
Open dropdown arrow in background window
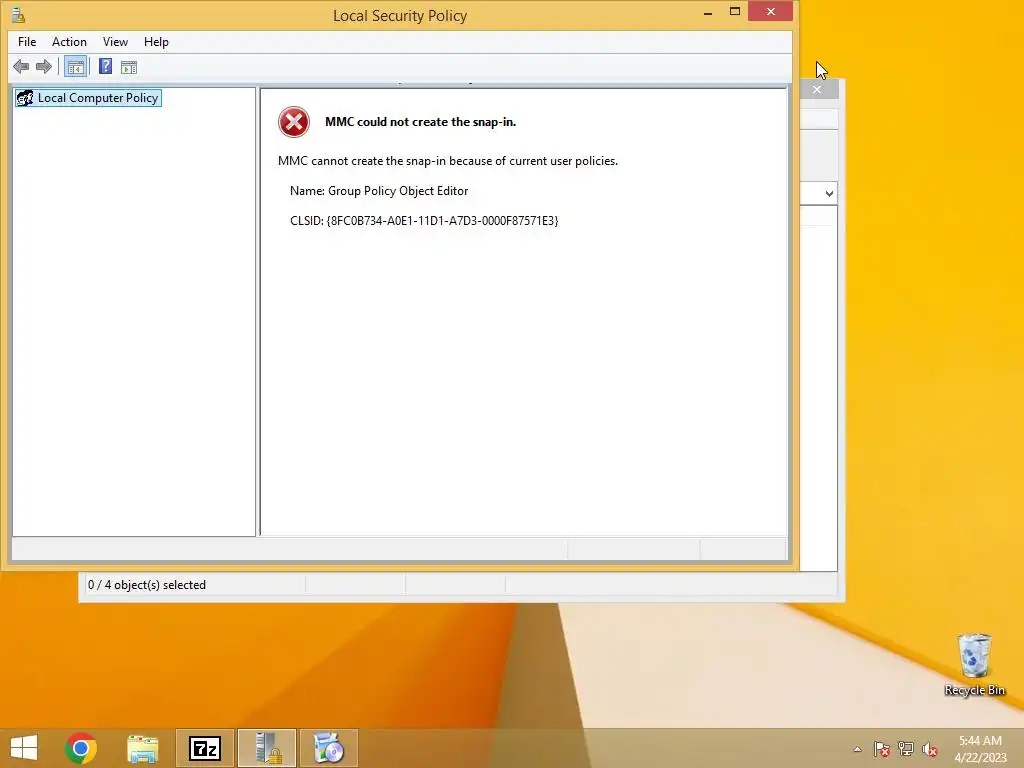point(829,193)
